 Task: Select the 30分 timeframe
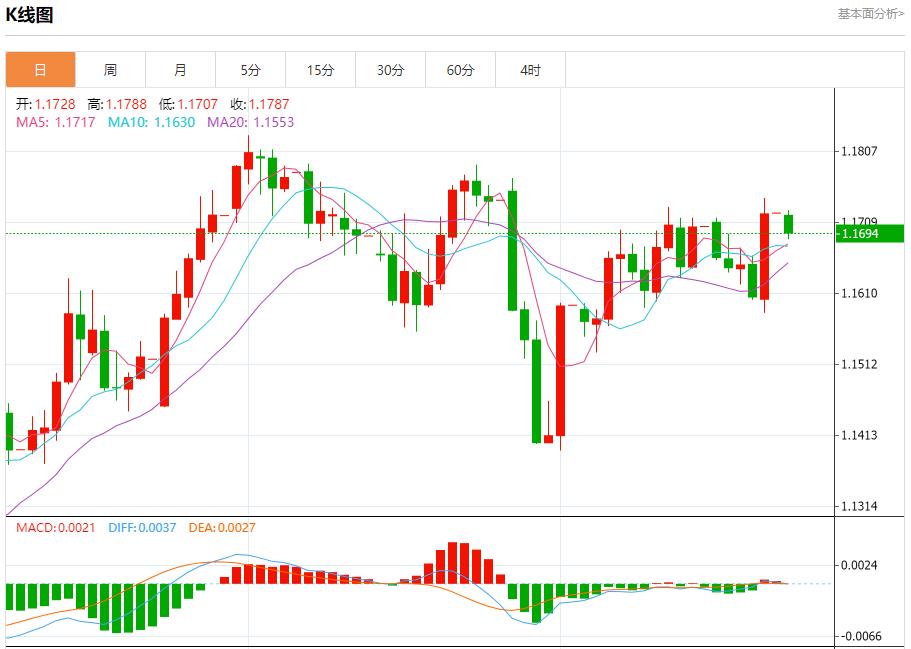tap(391, 69)
